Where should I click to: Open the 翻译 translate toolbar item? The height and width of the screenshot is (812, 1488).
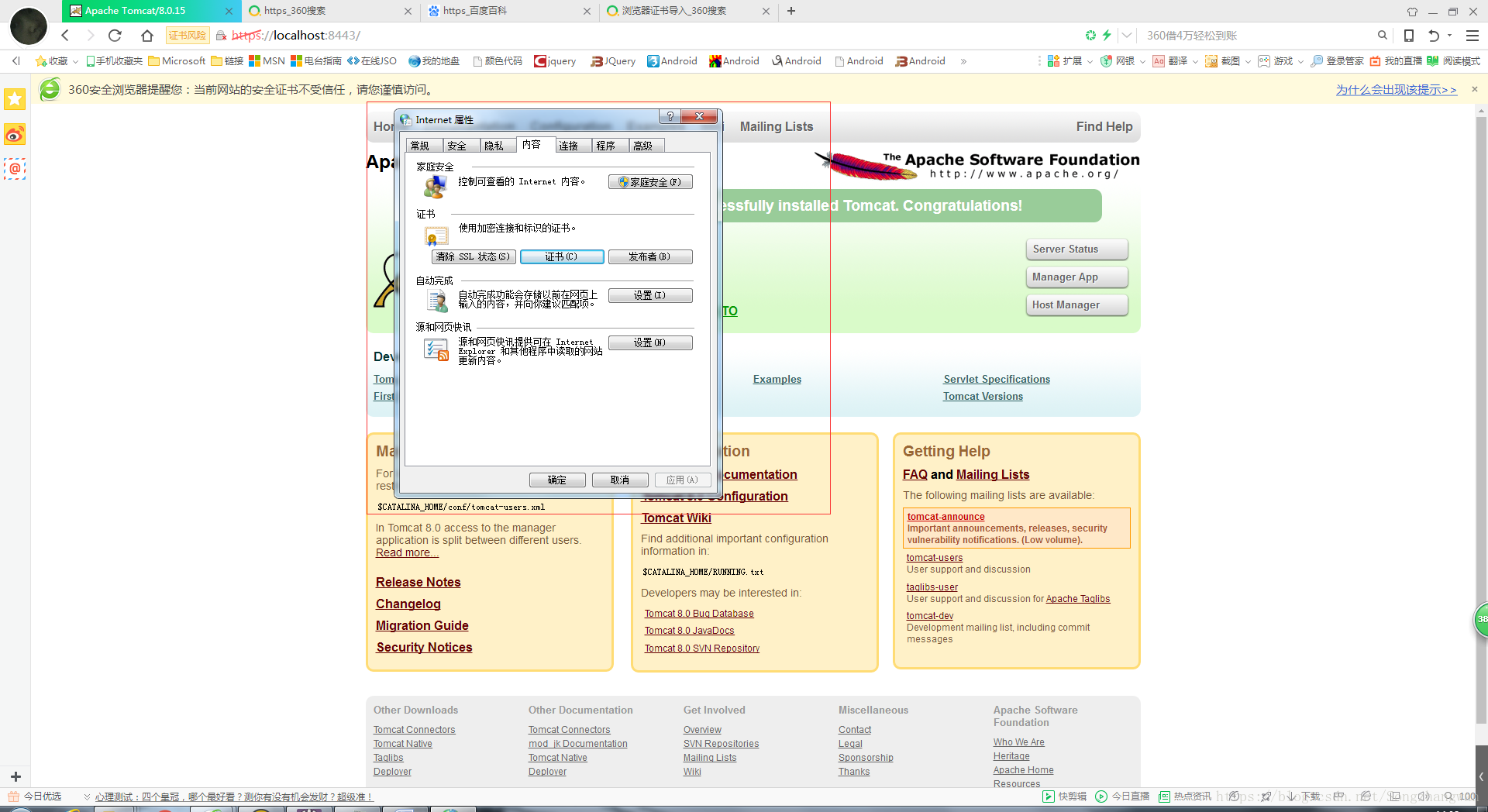[1170, 60]
